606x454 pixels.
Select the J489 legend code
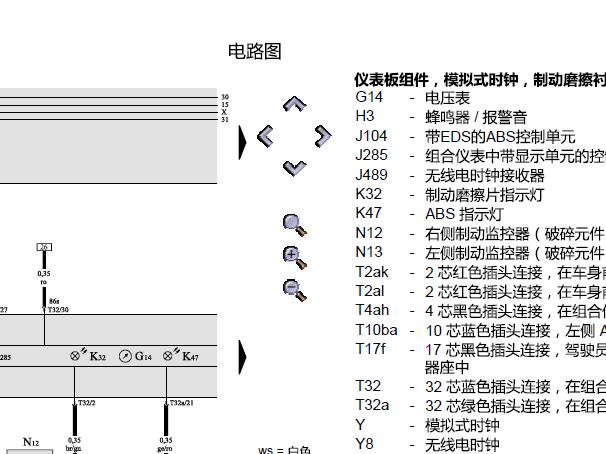point(371,175)
